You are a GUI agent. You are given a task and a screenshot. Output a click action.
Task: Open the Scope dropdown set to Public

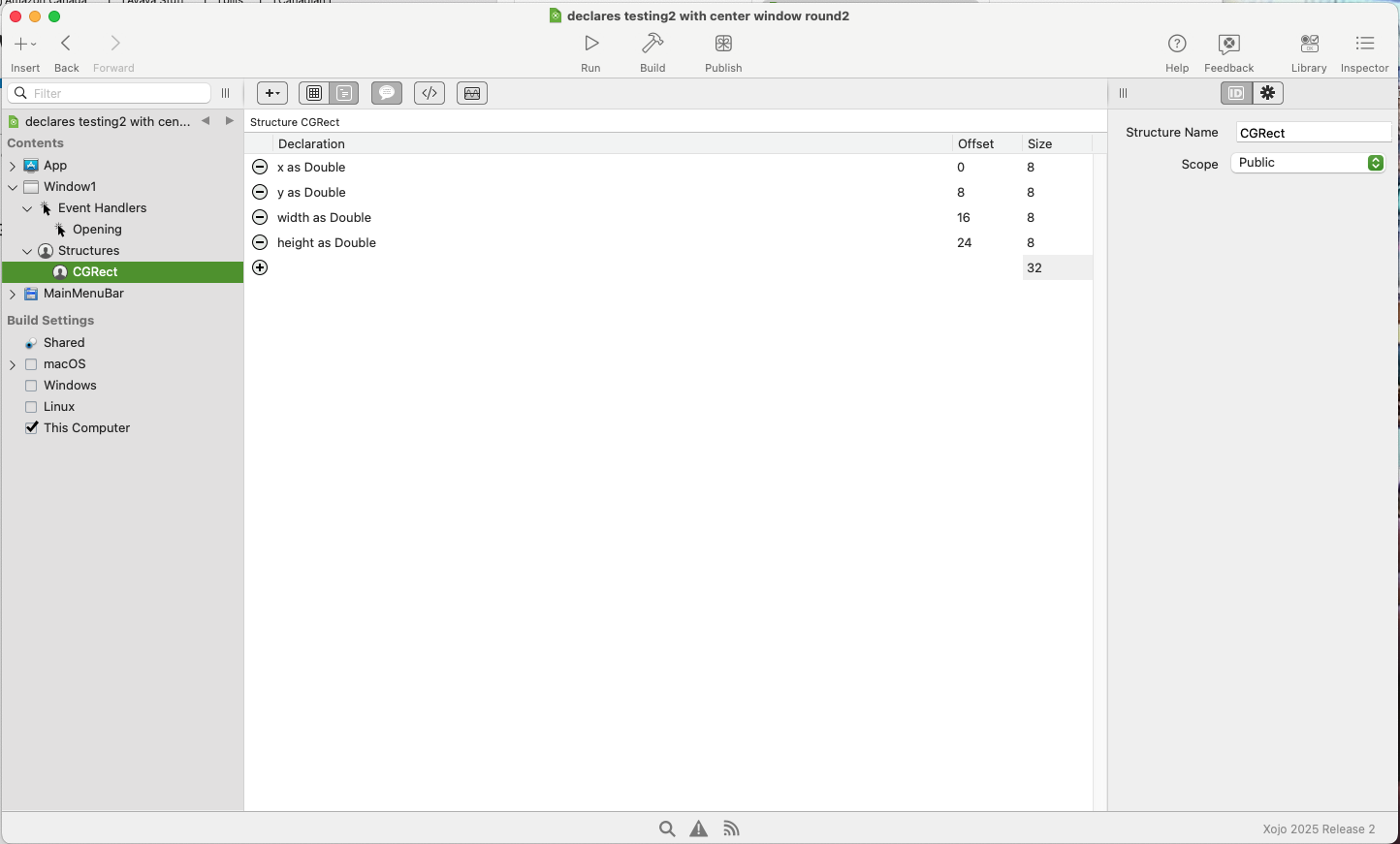[x=1307, y=163]
